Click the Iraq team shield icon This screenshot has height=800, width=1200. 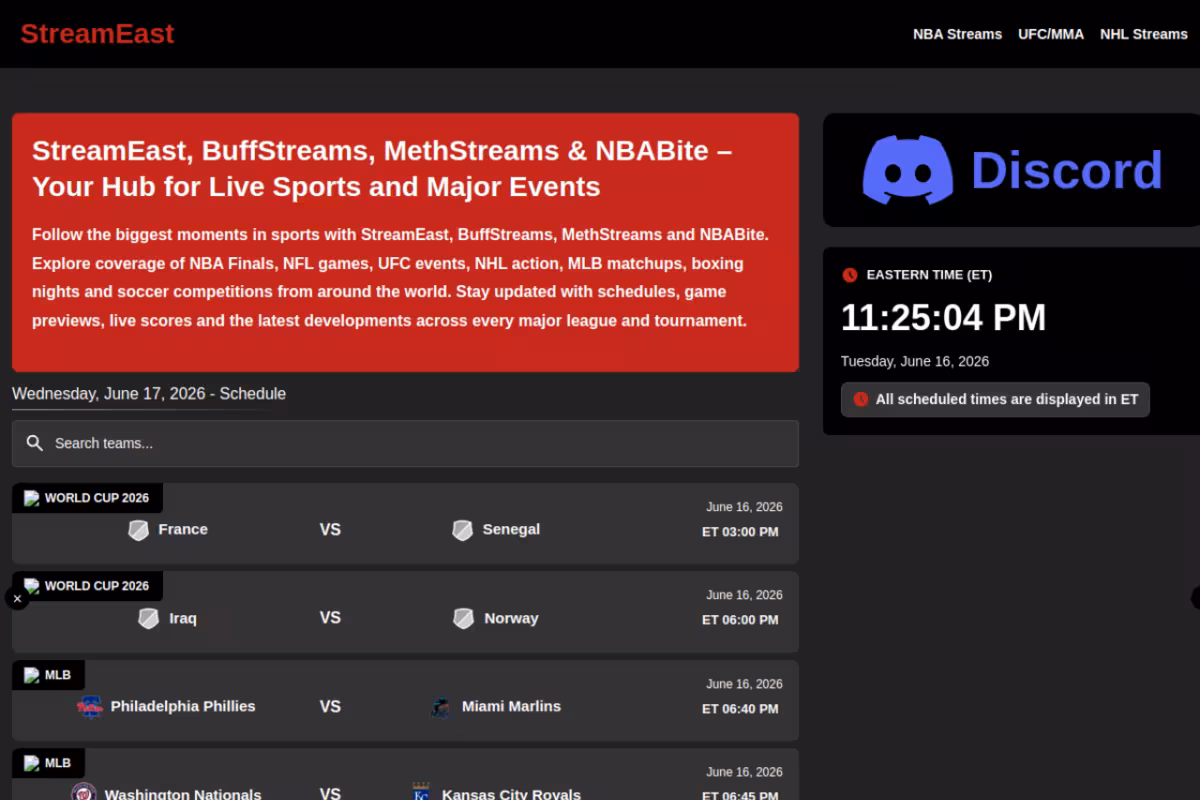(x=149, y=618)
